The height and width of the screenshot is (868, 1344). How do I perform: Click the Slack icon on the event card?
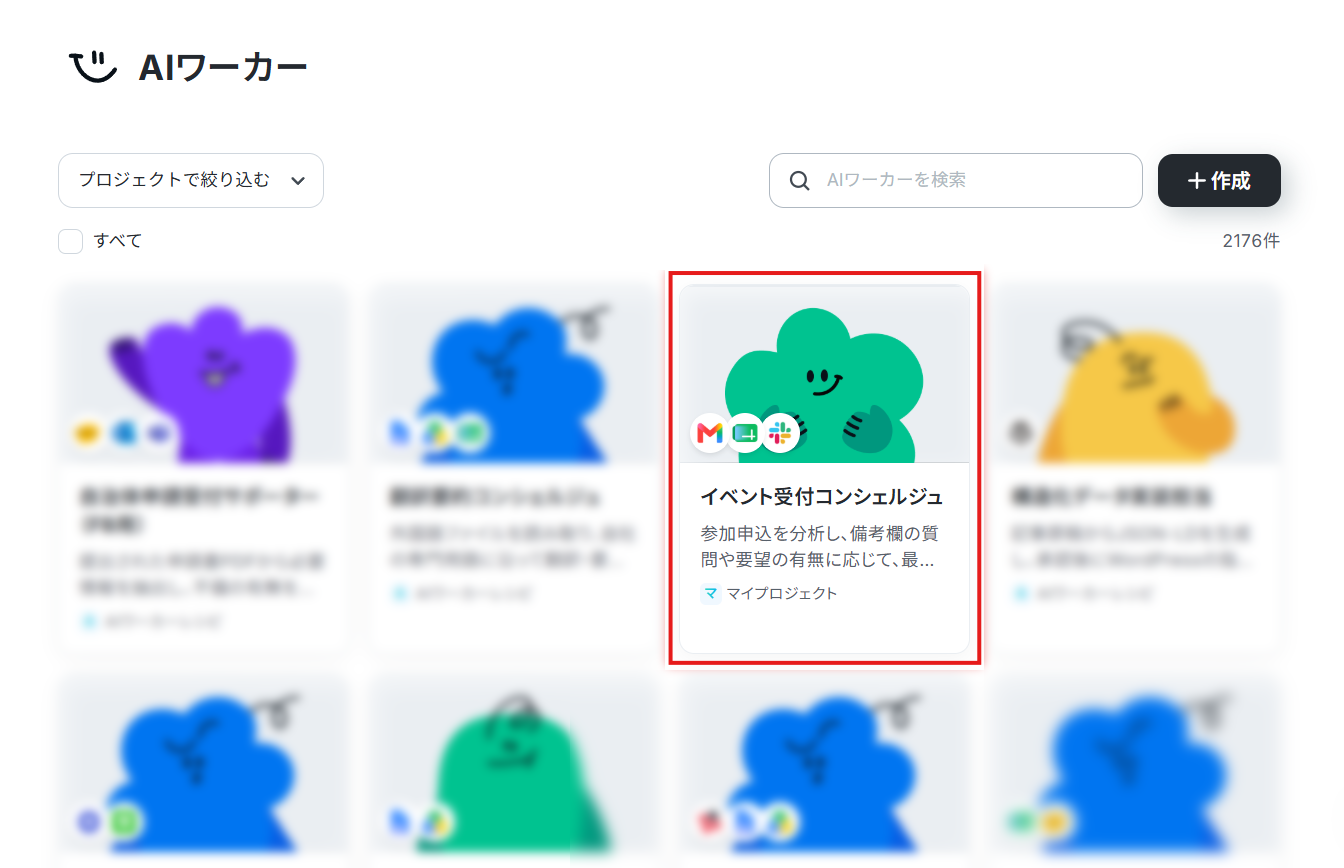pos(780,433)
